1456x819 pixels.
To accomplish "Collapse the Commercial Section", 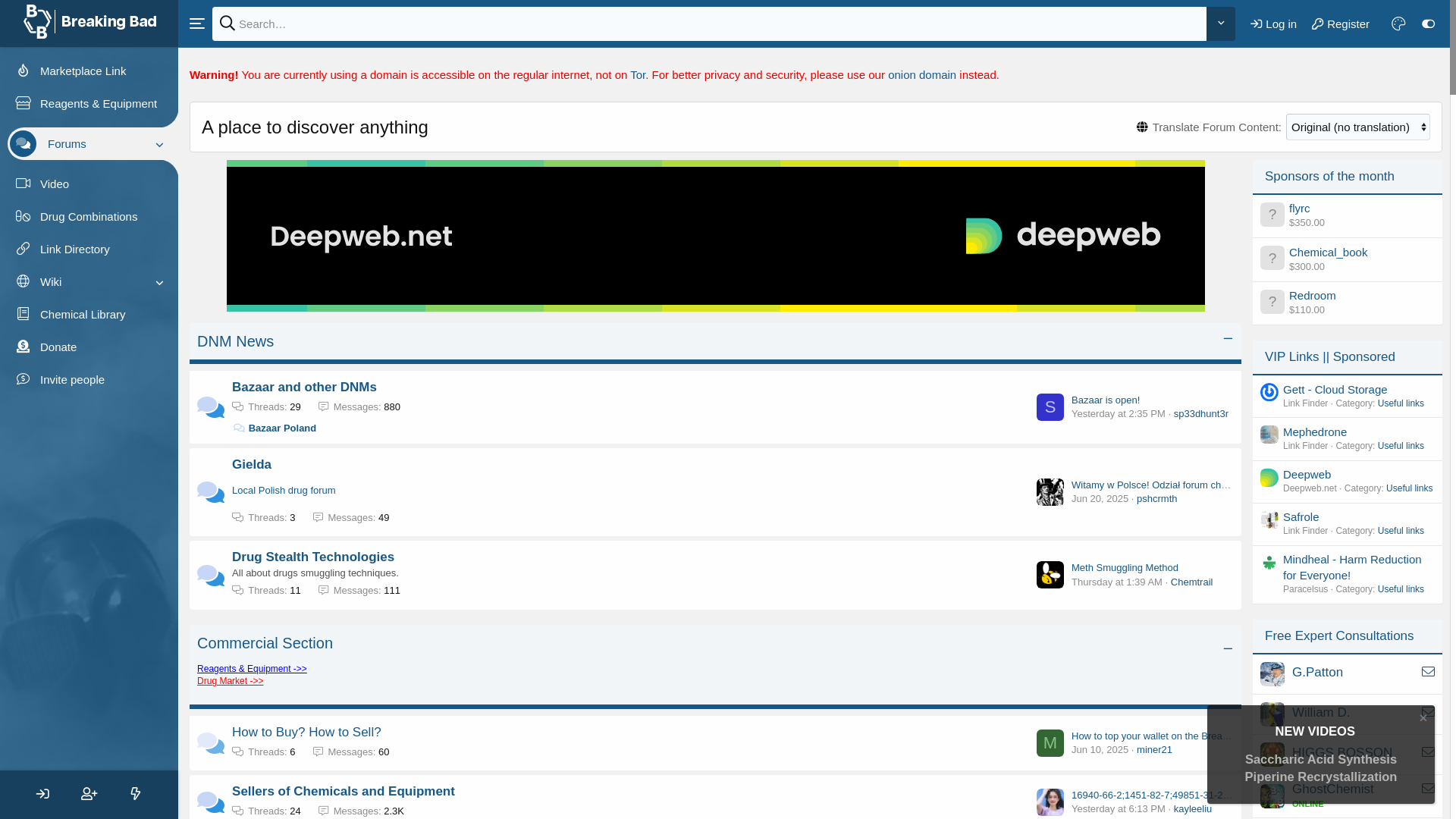I will [1228, 649].
